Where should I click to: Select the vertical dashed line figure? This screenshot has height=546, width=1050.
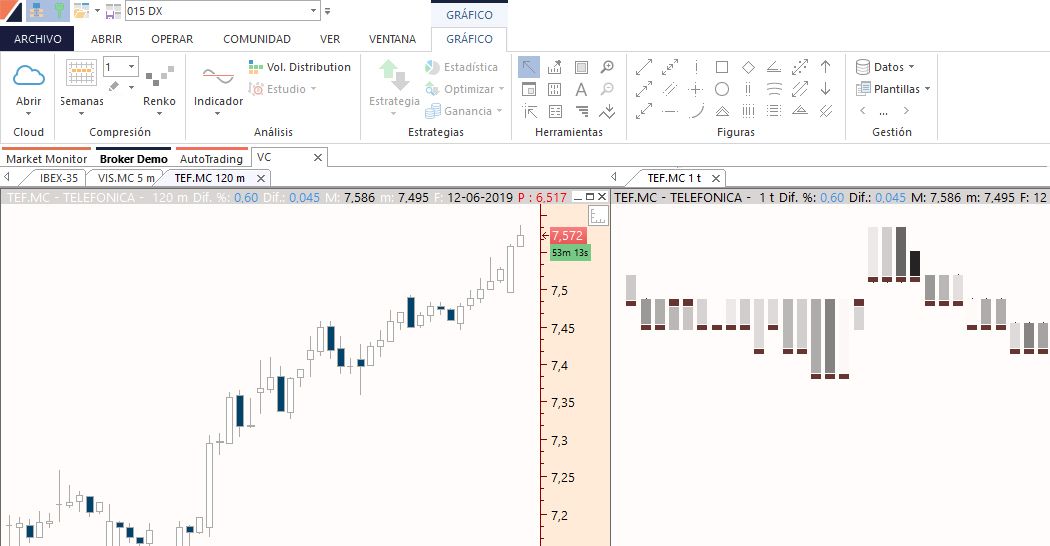click(x=696, y=67)
